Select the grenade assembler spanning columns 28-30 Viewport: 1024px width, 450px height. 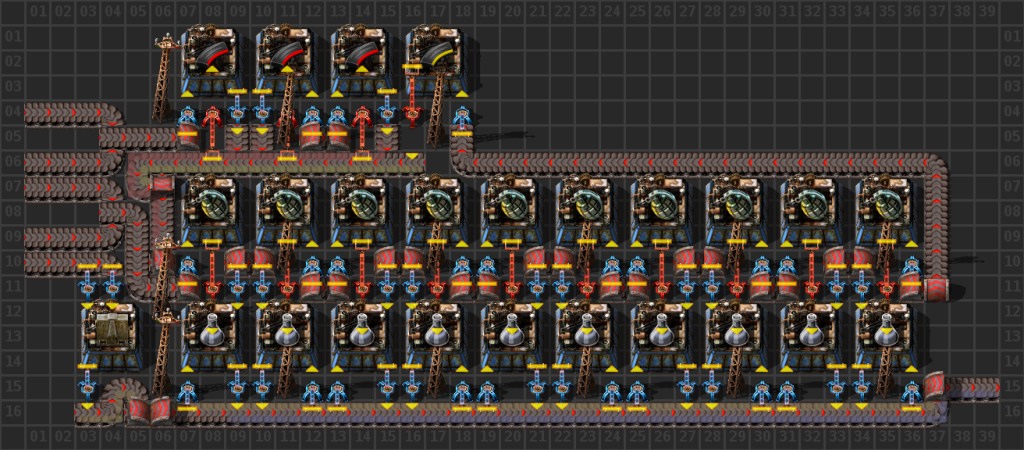(x=737, y=211)
